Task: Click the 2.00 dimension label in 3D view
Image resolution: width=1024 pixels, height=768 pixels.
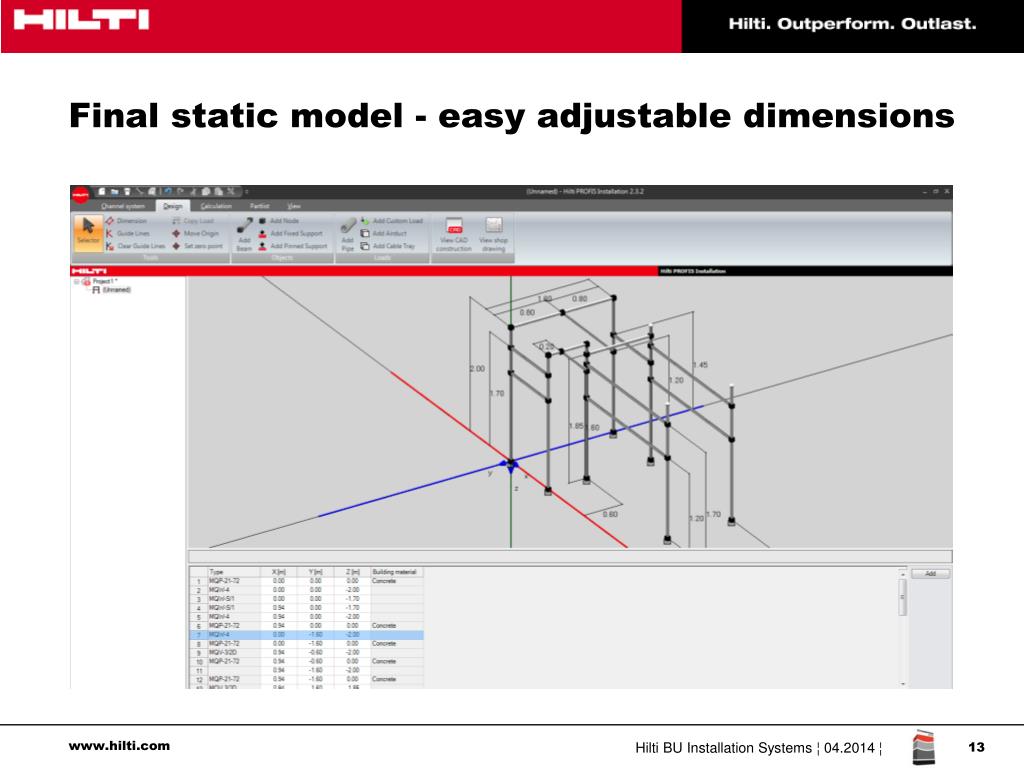Action: coord(477,369)
